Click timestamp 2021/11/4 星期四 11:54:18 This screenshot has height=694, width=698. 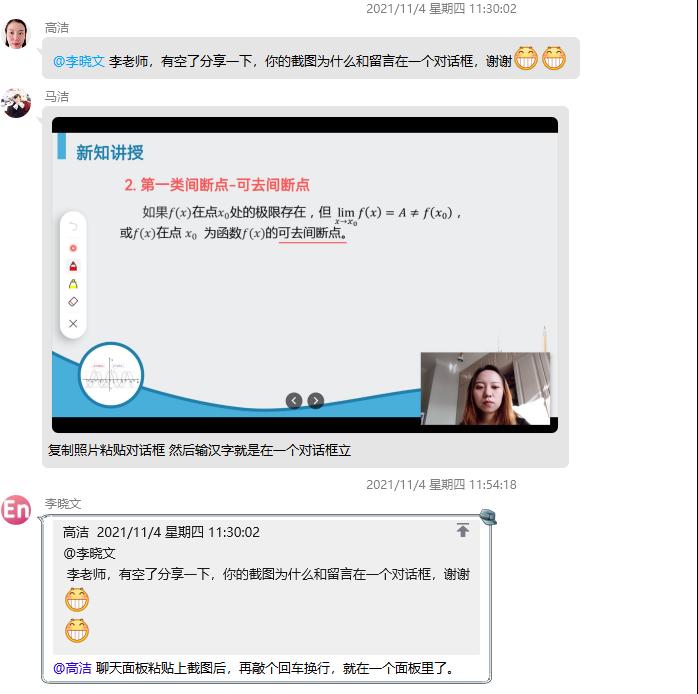click(x=441, y=484)
